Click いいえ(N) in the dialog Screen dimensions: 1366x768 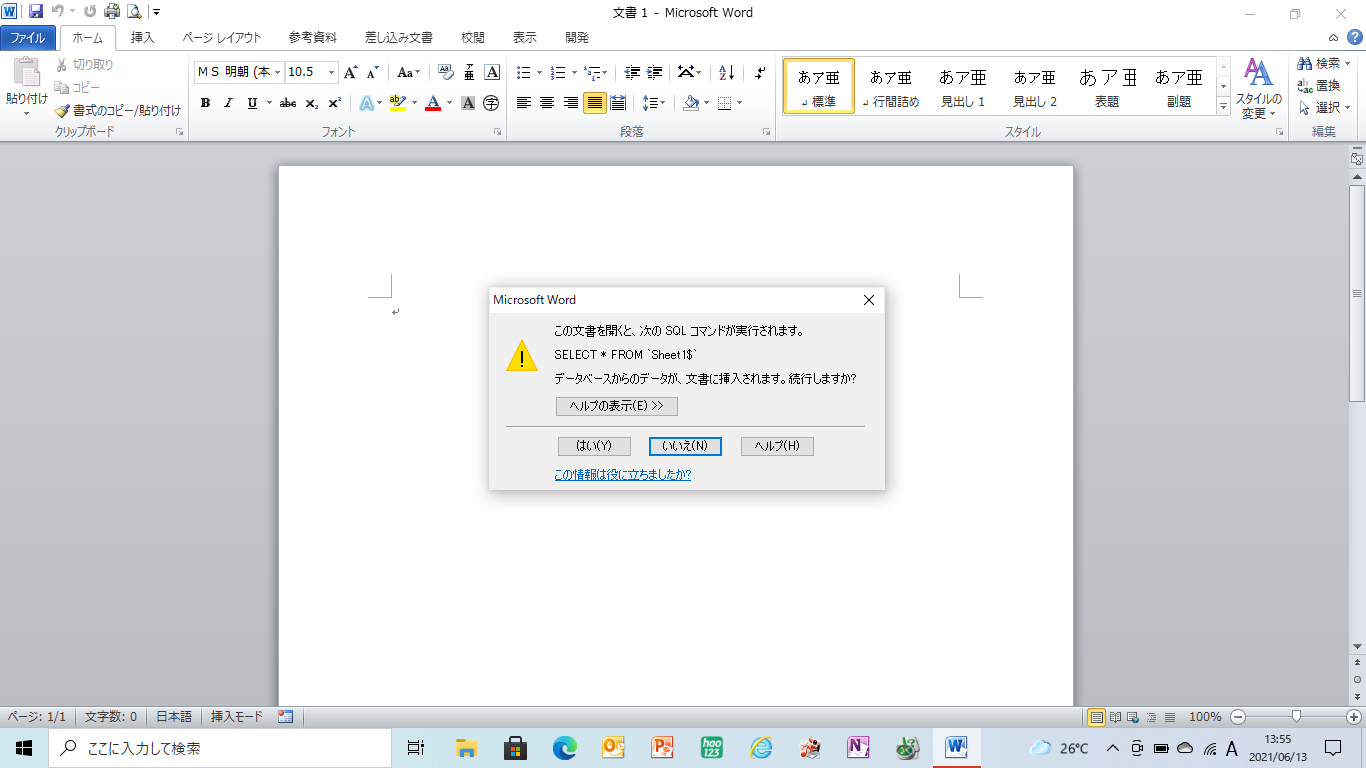point(685,446)
